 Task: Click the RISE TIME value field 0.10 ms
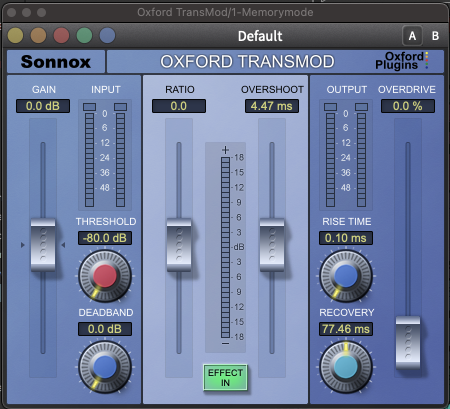[x=346, y=238]
